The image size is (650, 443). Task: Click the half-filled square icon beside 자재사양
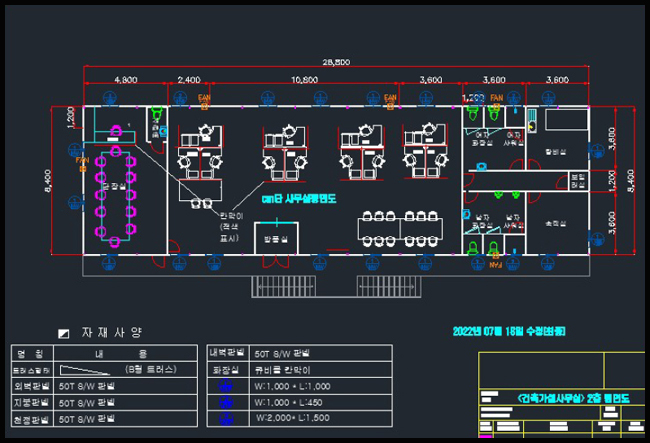(64, 332)
